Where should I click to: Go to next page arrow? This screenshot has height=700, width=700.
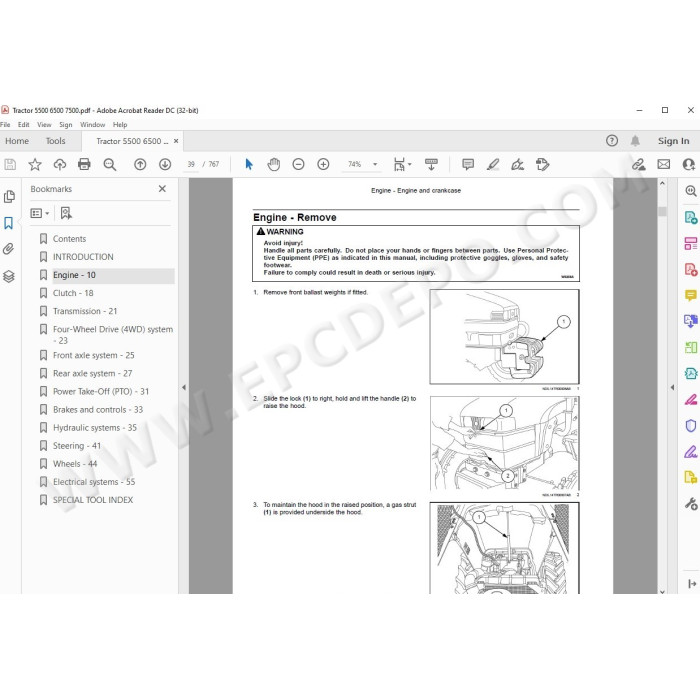tap(165, 165)
